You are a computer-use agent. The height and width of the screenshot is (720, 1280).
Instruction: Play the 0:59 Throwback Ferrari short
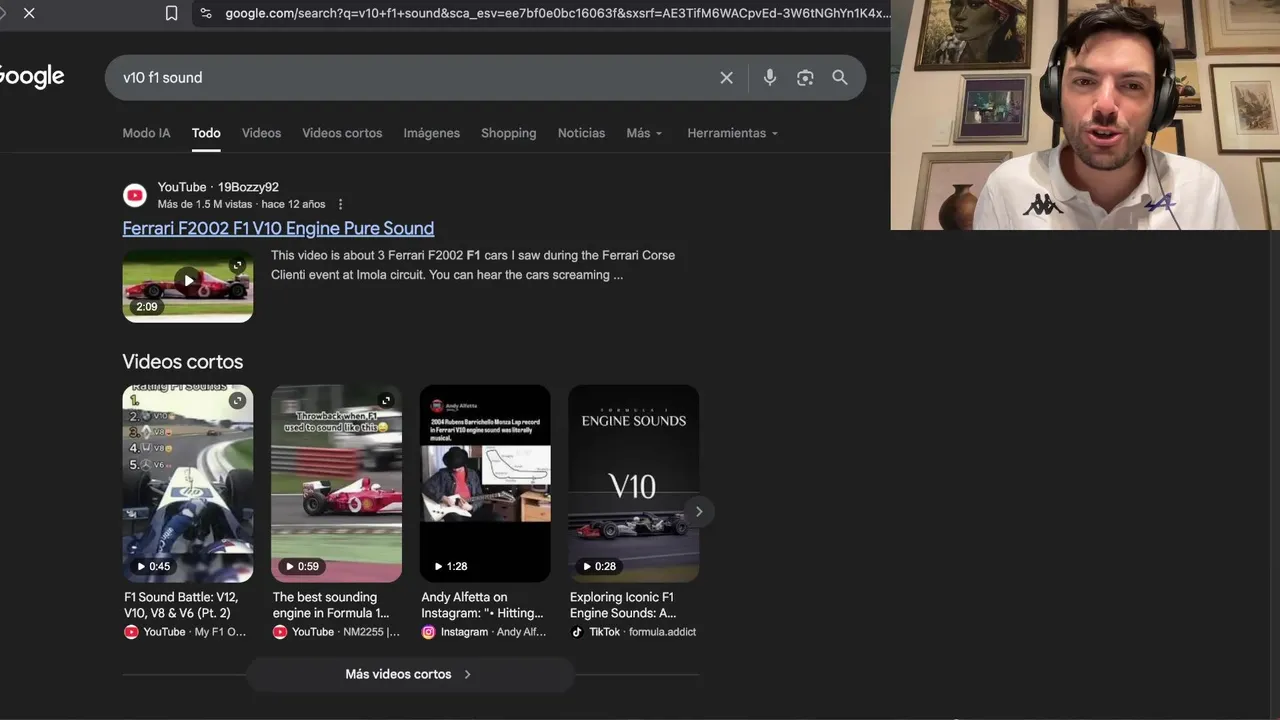pos(336,483)
